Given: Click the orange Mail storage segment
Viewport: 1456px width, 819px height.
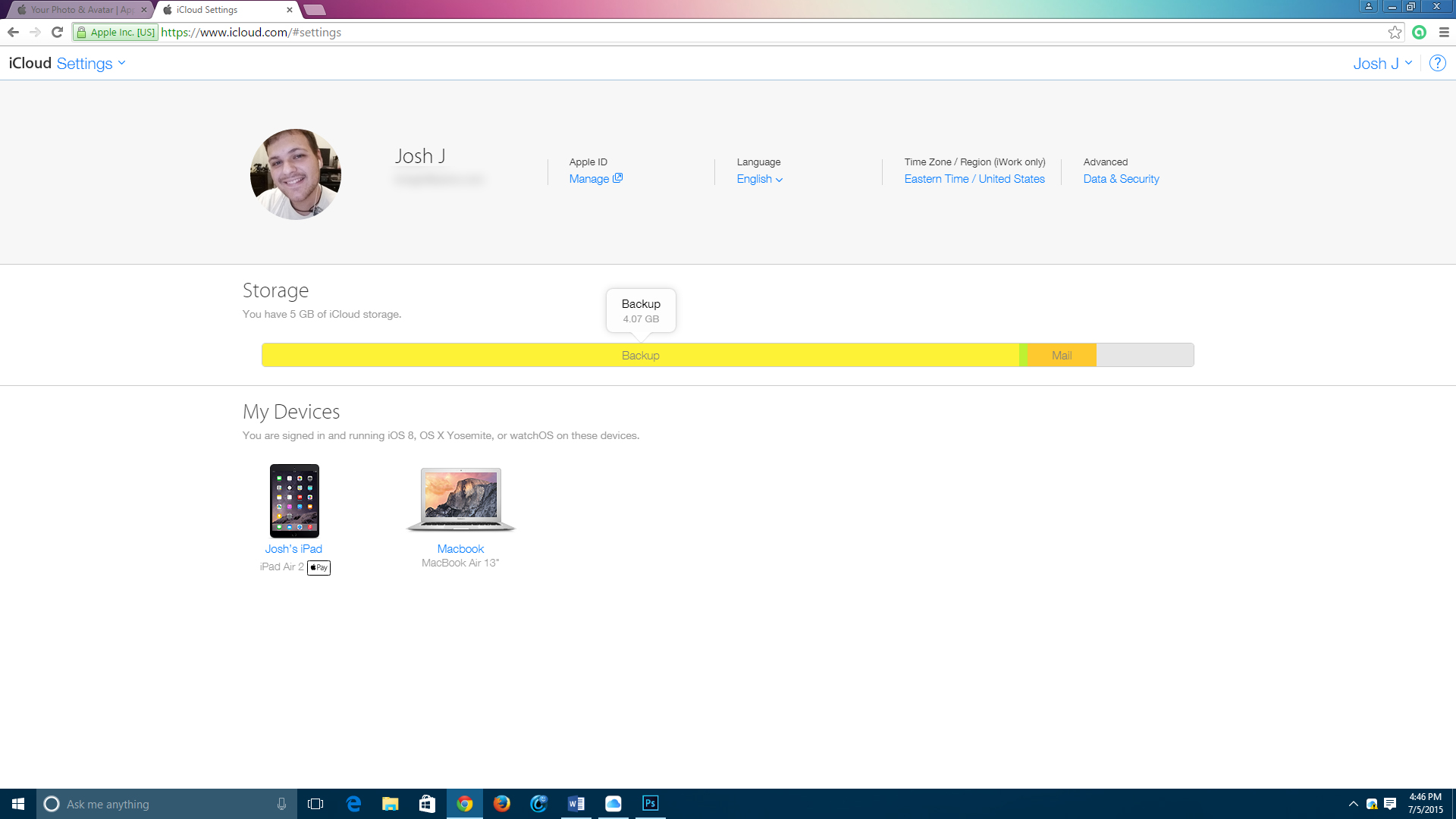Looking at the screenshot, I should click(1062, 355).
